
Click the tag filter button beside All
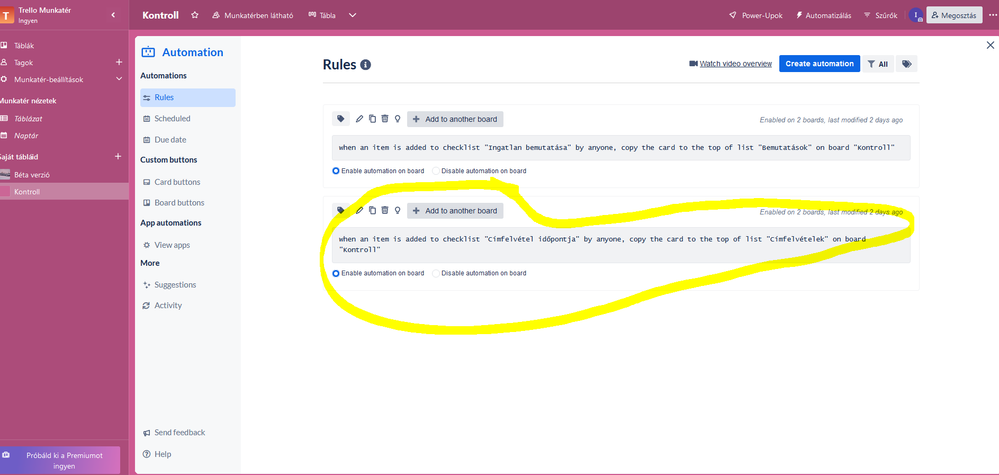point(907,64)
